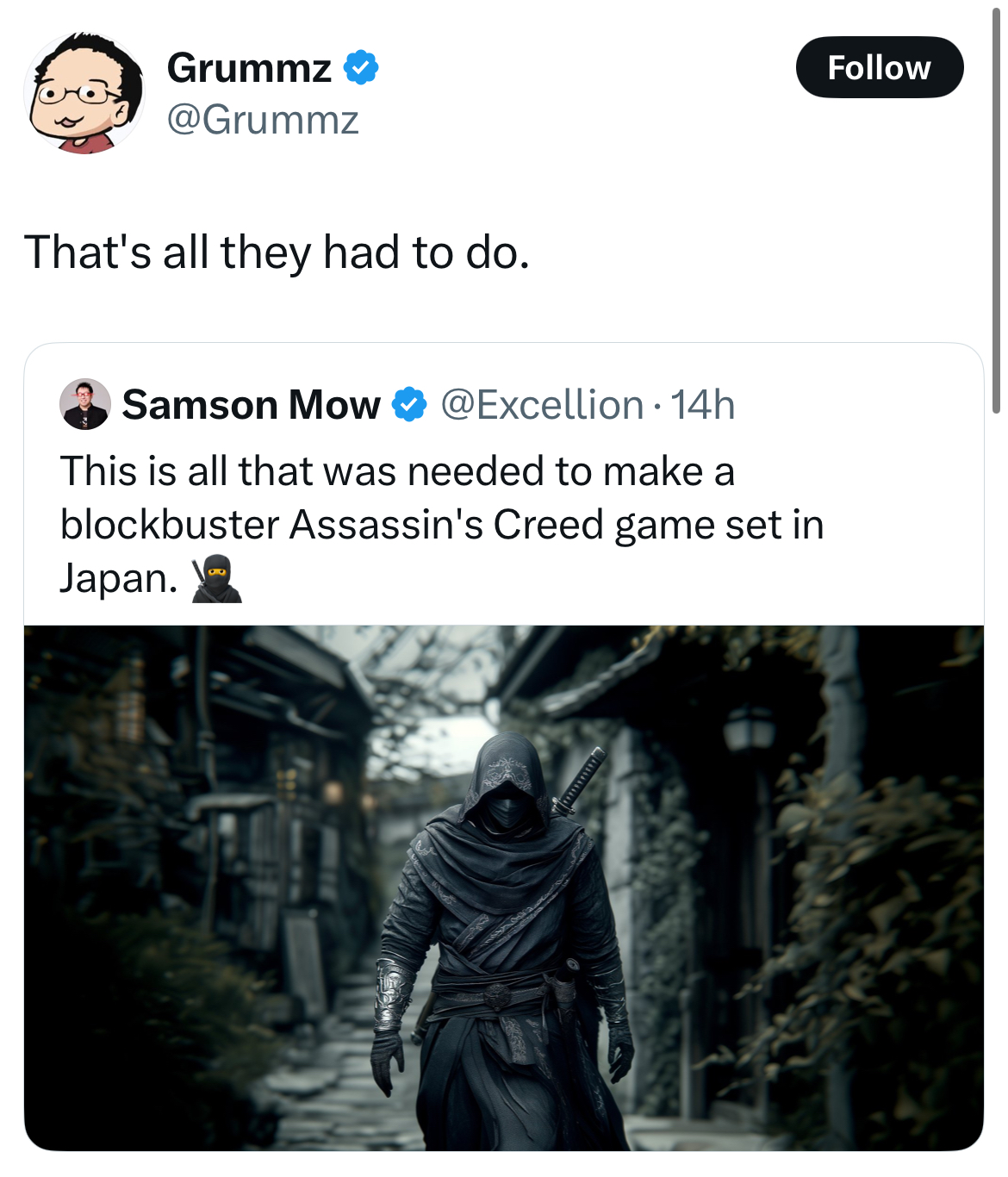Open the Samson Mow display name
1008x1177 pixels.
point(252,405)
